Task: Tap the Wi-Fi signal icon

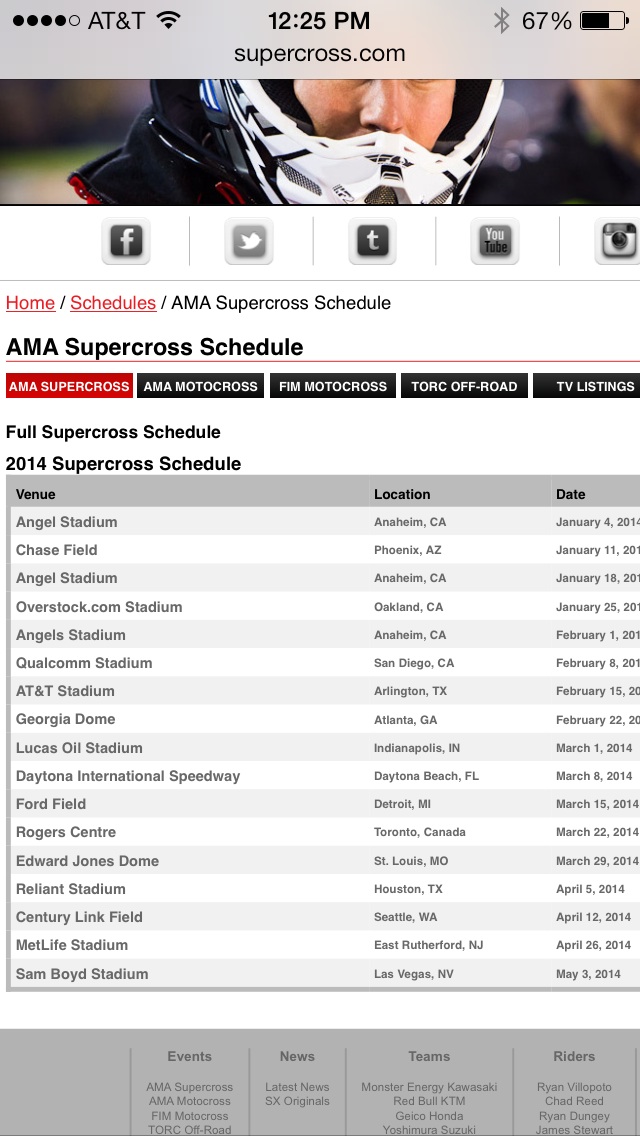Action: coord(169,21)
